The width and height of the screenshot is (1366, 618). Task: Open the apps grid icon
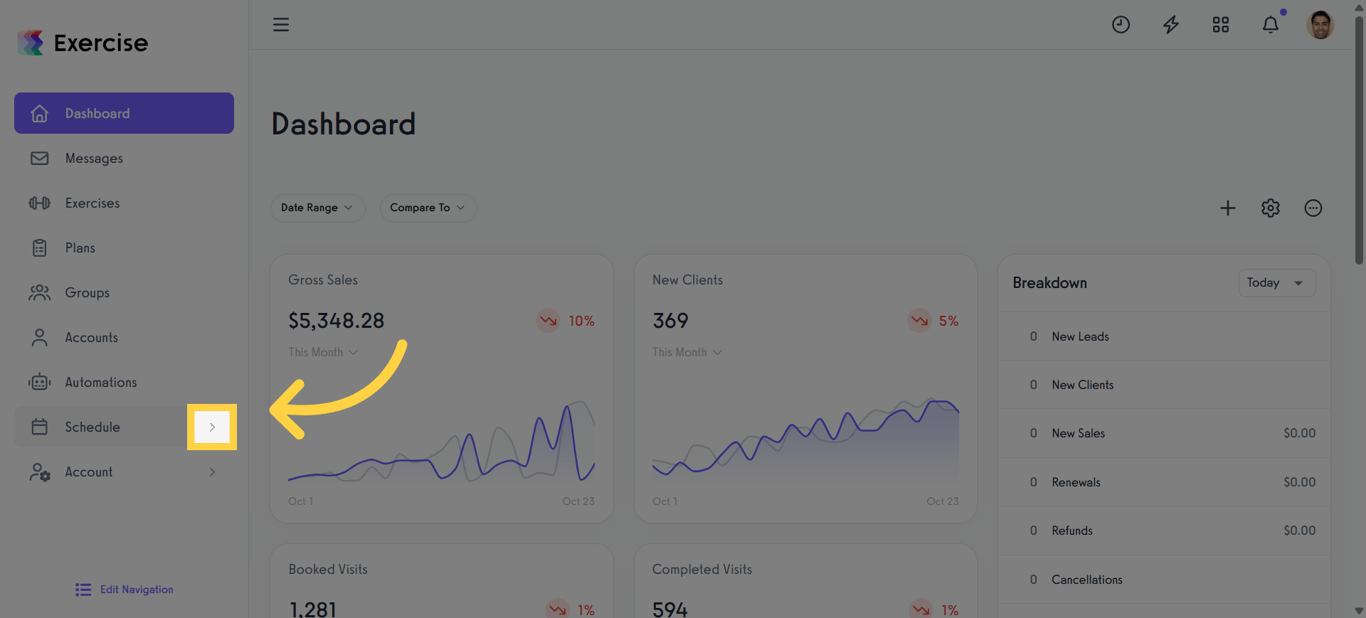pos(1221,25)
